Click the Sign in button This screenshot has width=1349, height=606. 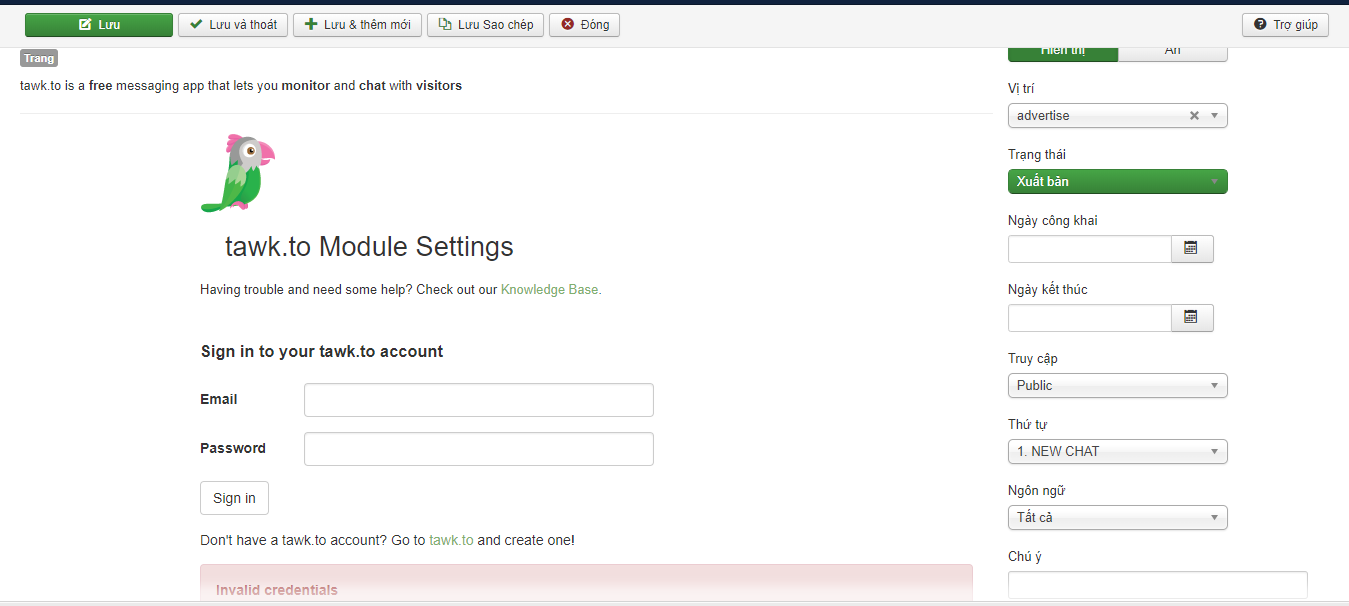[x=234, y=498]
